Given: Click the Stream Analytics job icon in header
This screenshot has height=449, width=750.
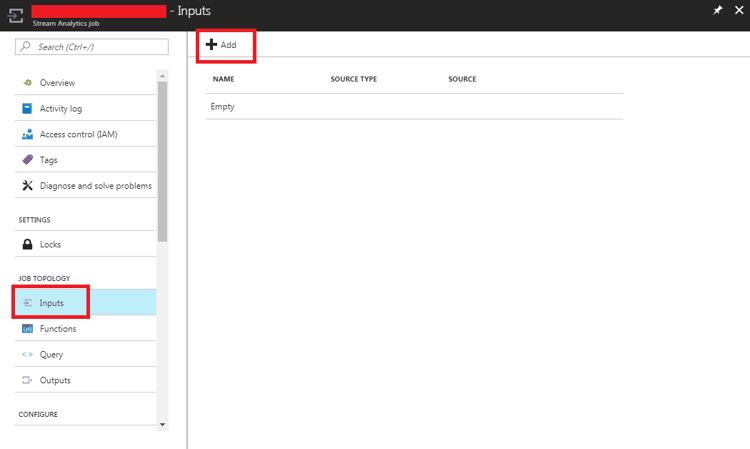Looking at the screenshot, I should click(15, 15).
